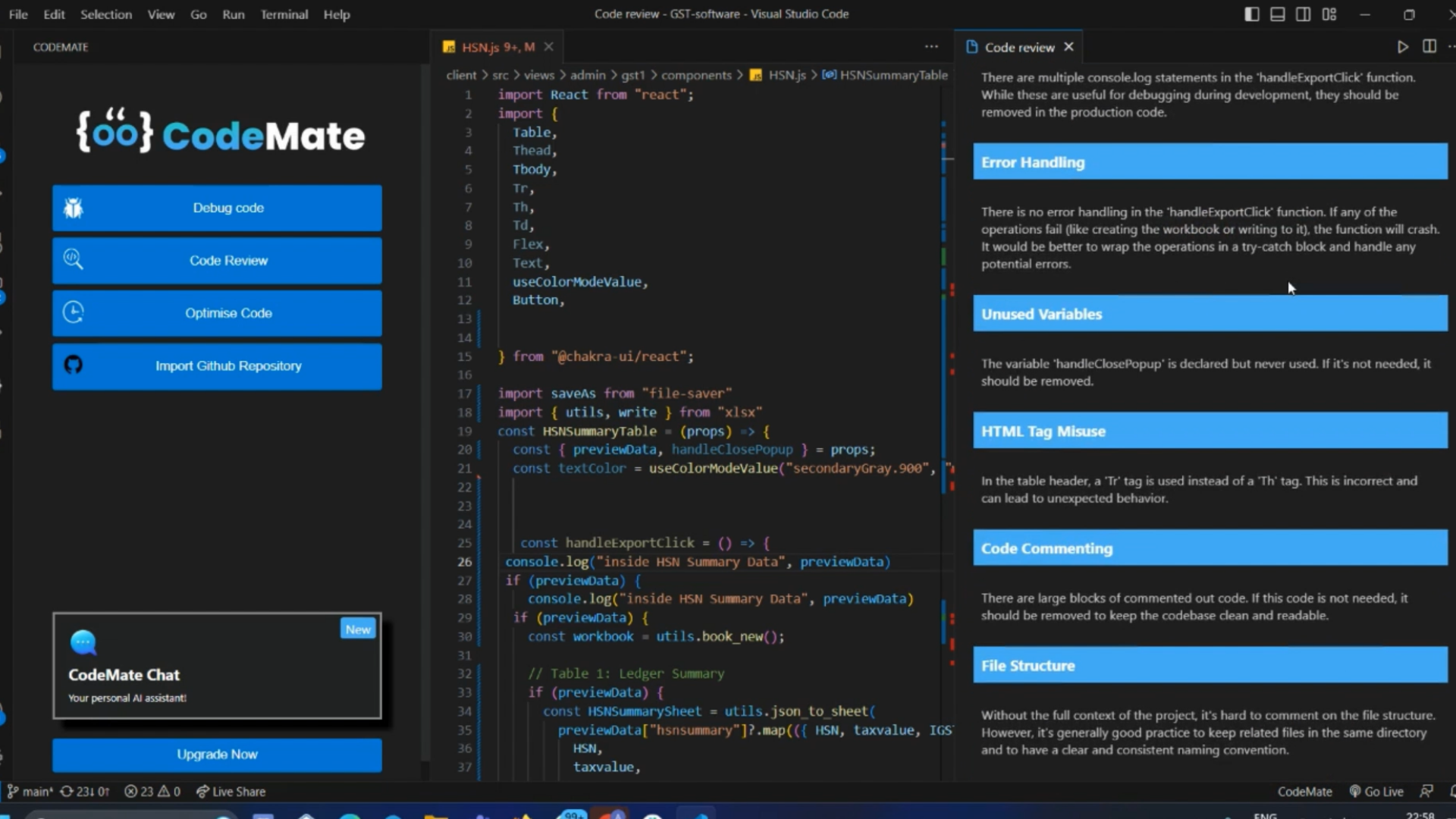Click the handleExportClick declaration on line 25
Screen dimensions: 1456x819
(629, 543)
